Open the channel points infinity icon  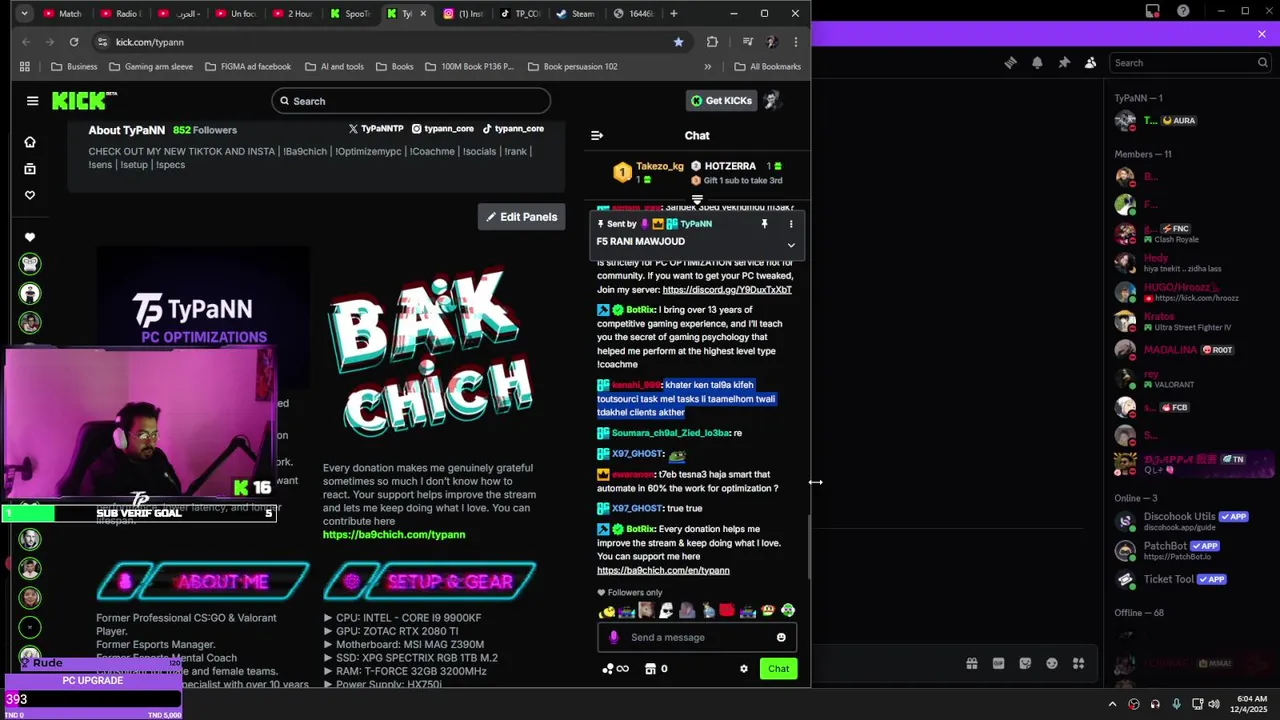(616, 669)
